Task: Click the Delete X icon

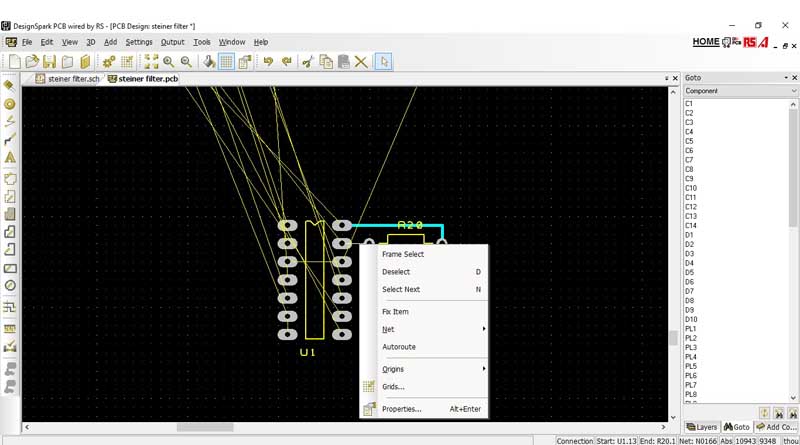Action: tap(361, 62)
